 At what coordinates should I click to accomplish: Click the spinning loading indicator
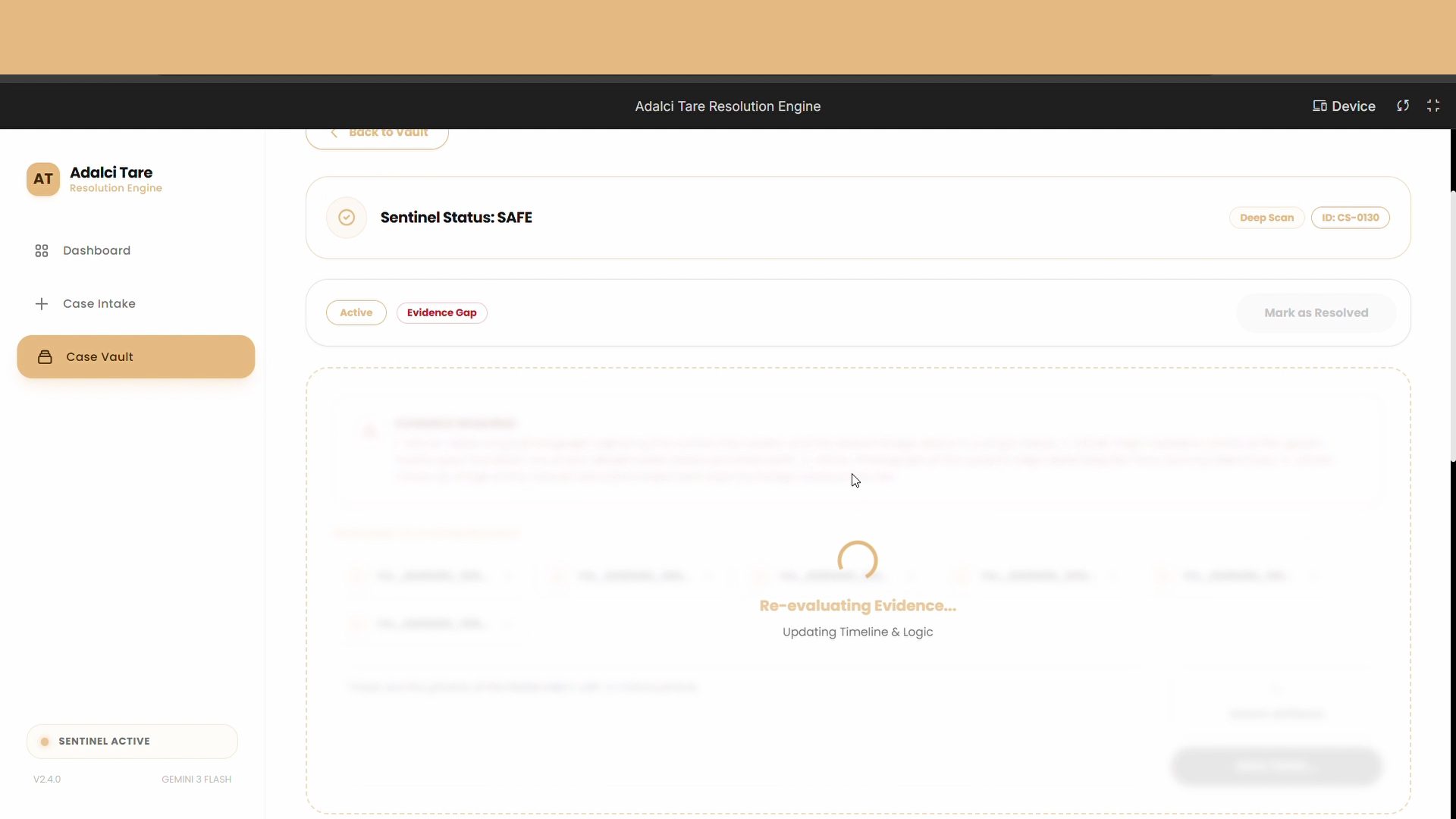click(x=858, y=560)
